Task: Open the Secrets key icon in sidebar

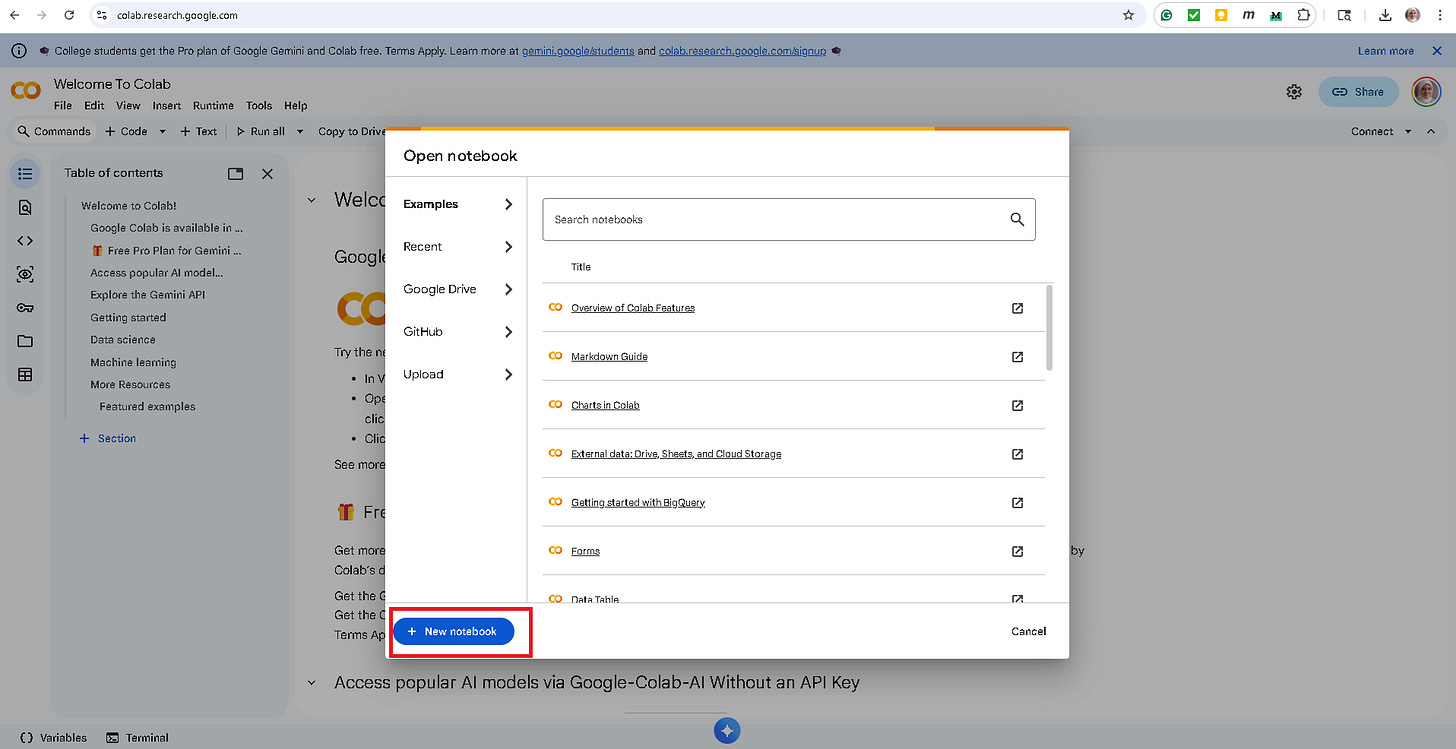Action: (25, 308)
